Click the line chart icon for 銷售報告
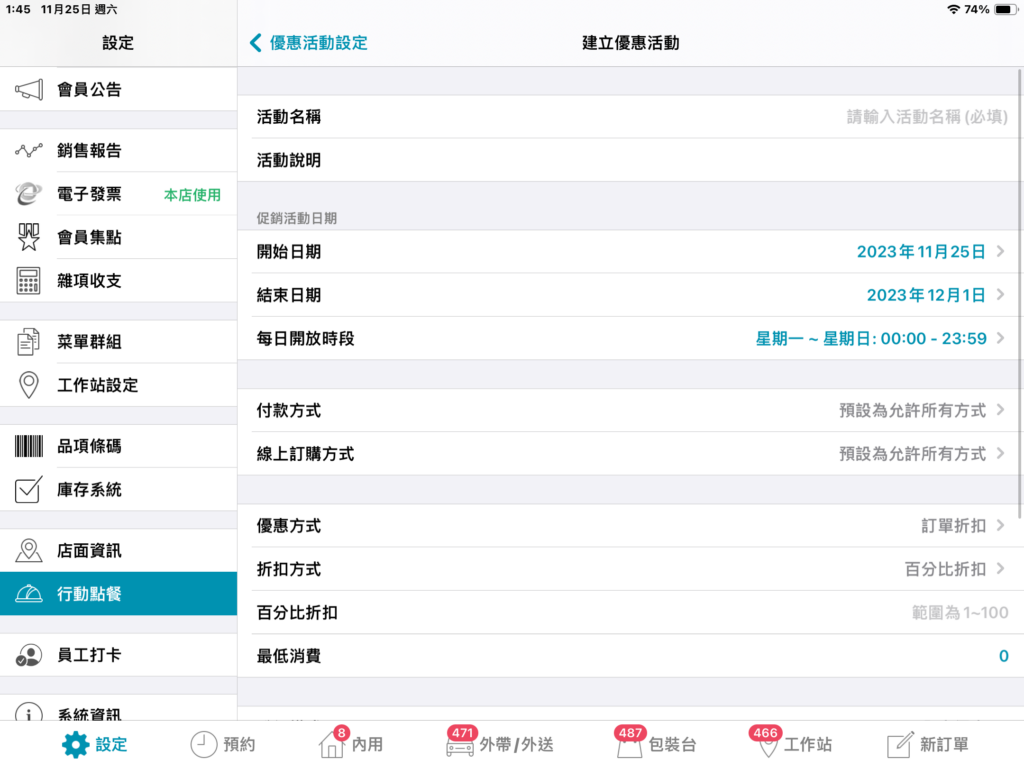1024x768 pixels. tap(29, 150)
